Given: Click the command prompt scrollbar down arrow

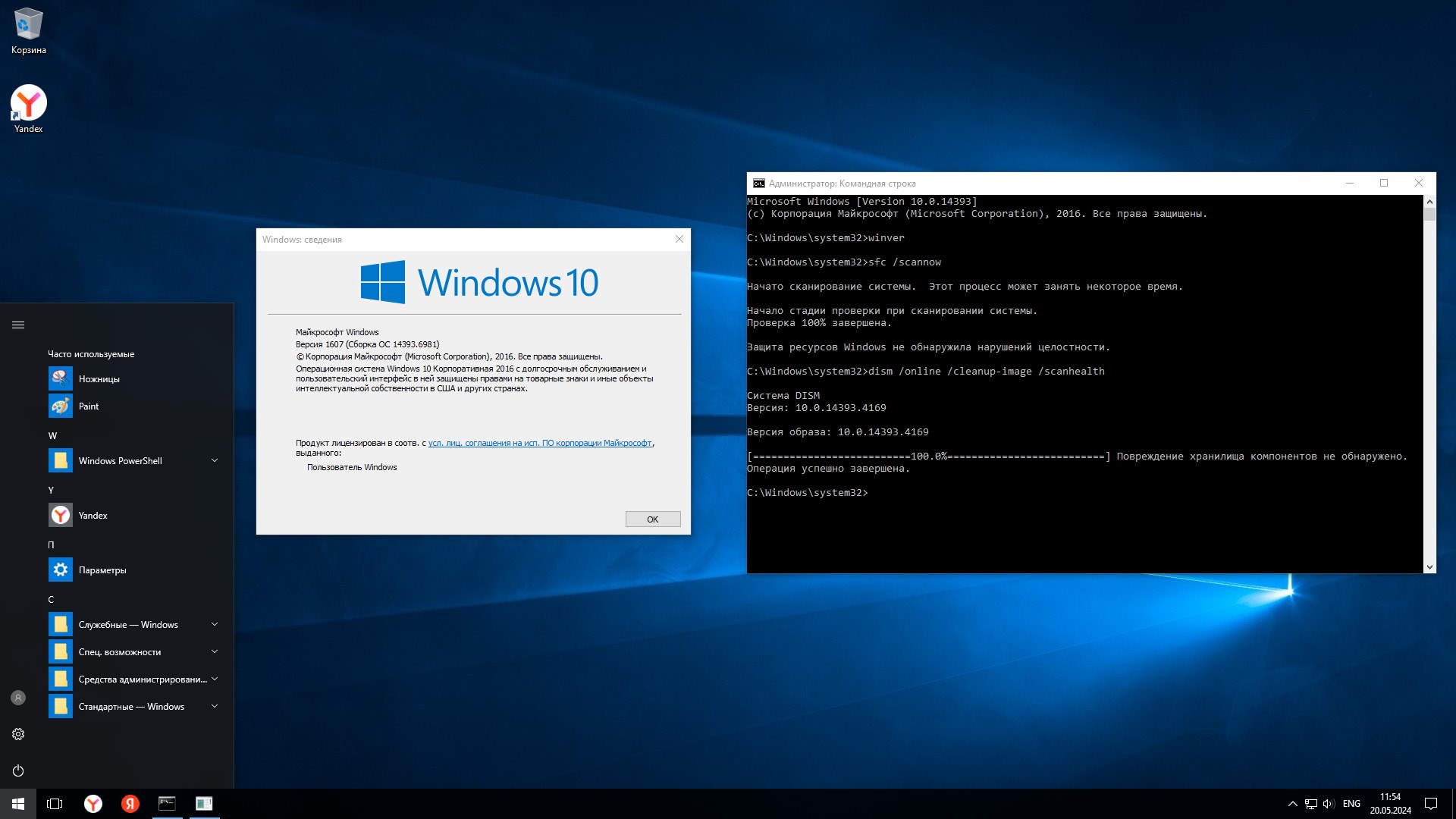Looking at the screenshot, I should point(1429,566).
